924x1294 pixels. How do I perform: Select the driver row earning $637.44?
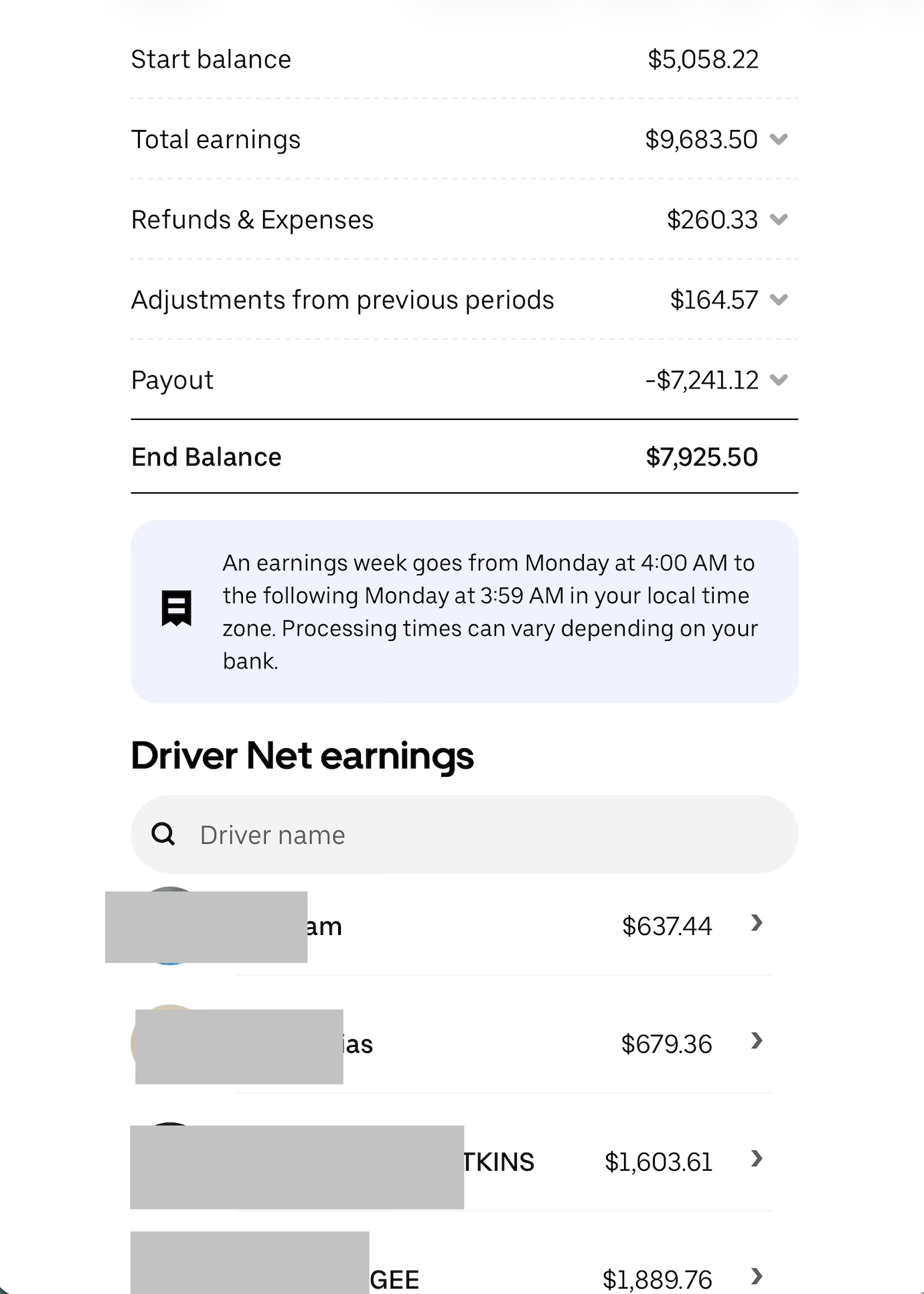coord(469,926)
